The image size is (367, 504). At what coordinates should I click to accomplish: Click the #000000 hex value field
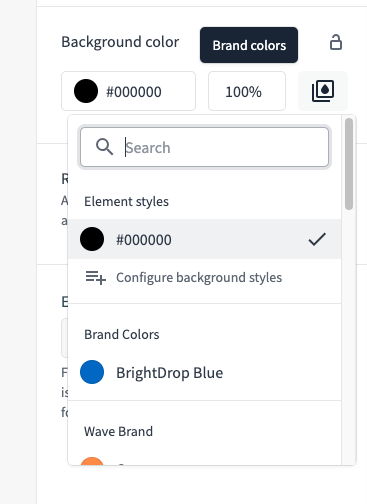coord(128,91)
